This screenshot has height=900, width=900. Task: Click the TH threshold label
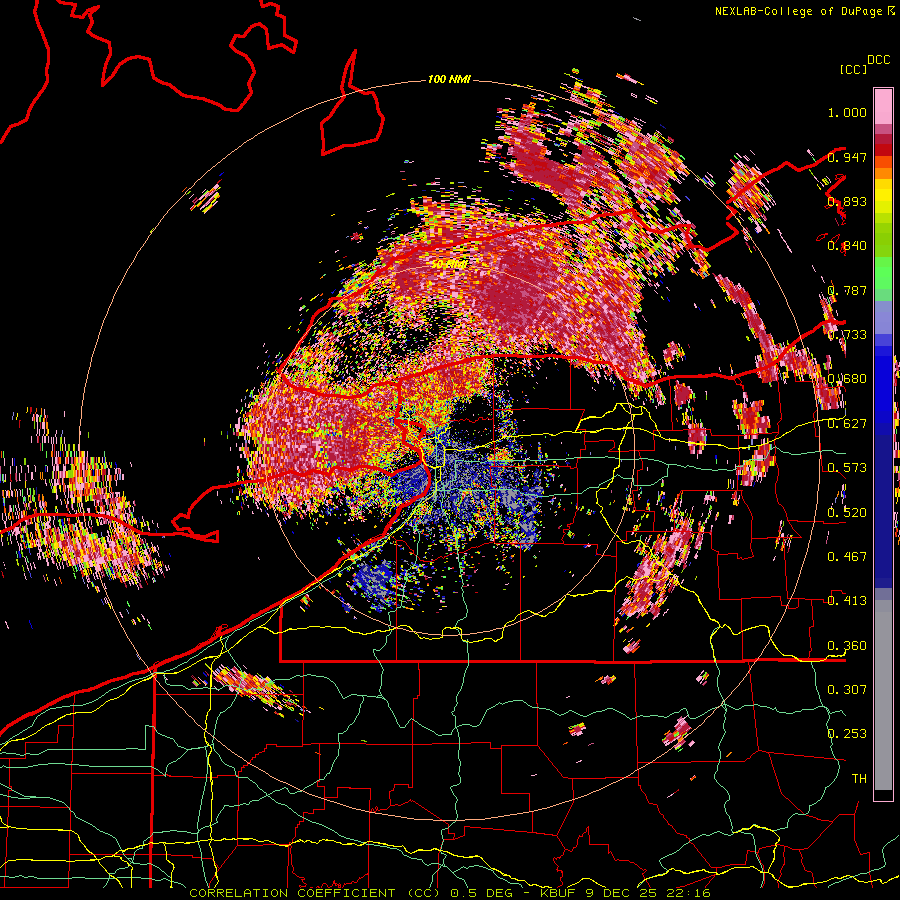(x=859, y=779)
